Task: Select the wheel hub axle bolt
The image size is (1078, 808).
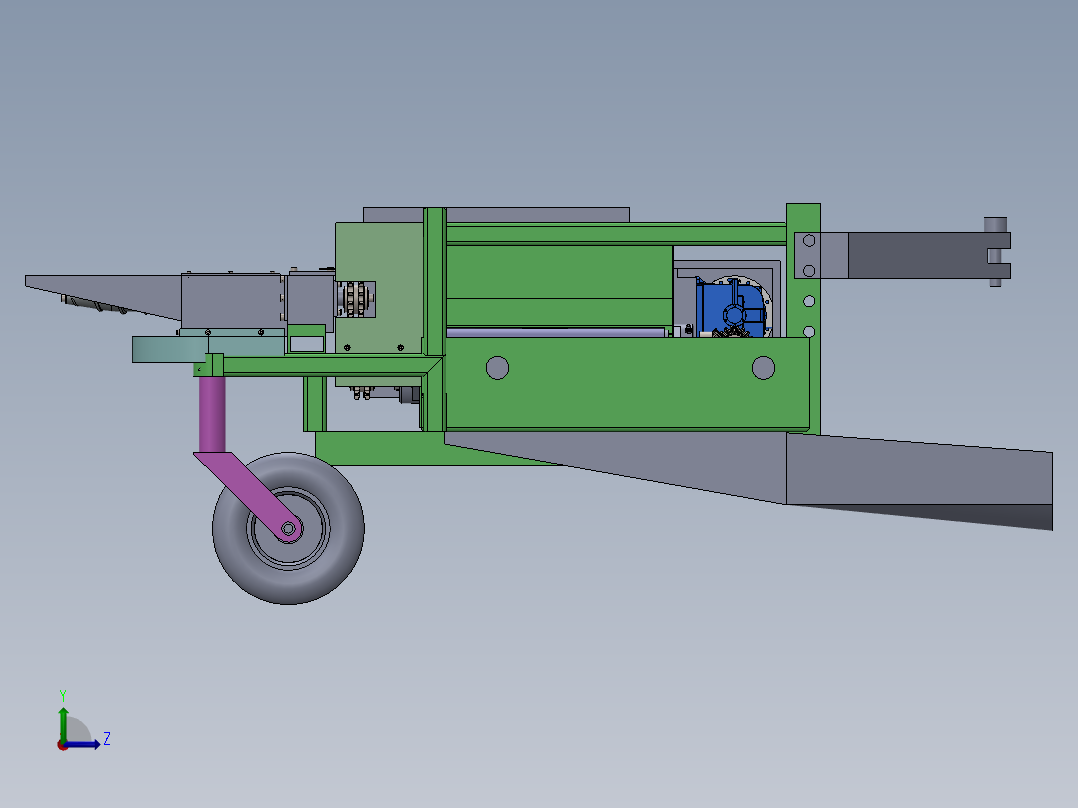Action: point(289,529)
